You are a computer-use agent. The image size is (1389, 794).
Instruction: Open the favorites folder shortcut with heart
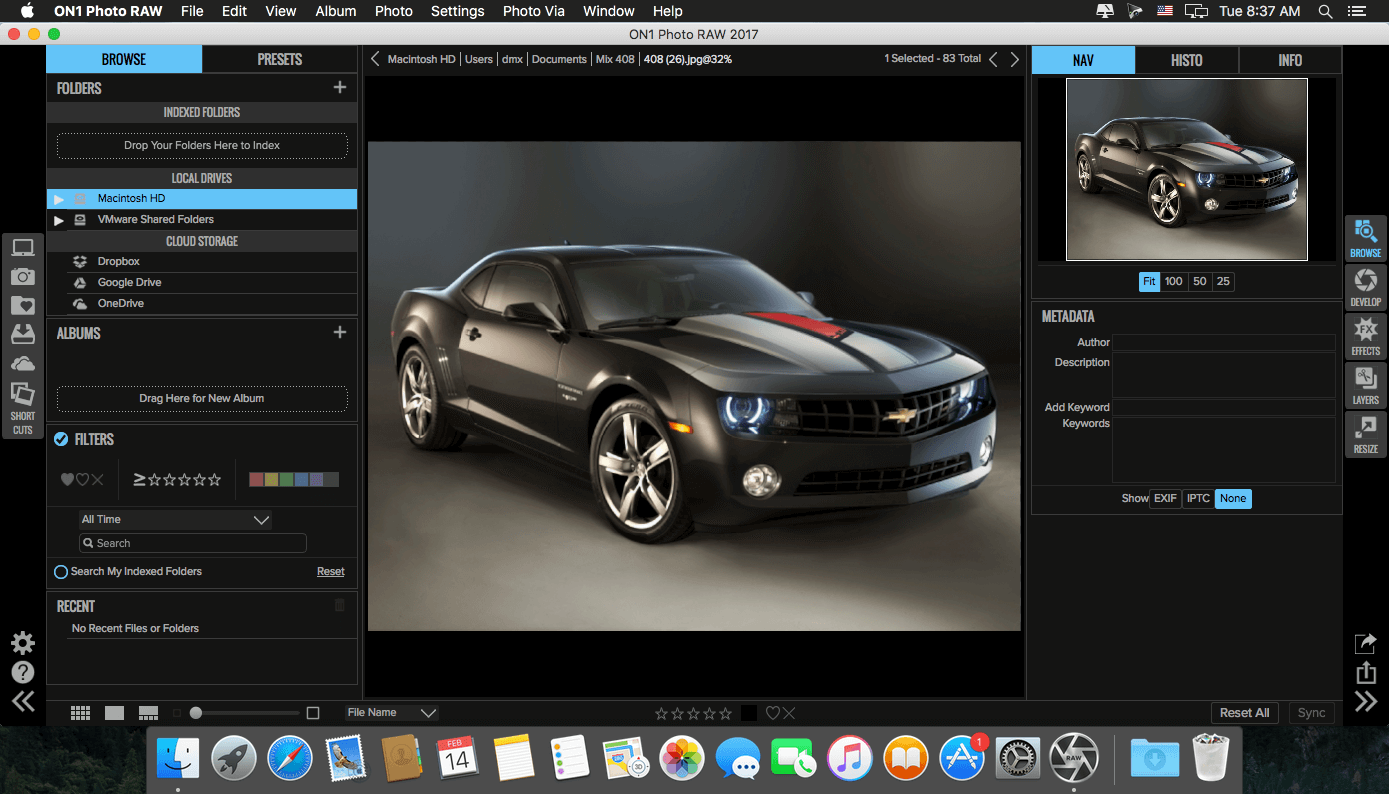[x=22, y=305]
